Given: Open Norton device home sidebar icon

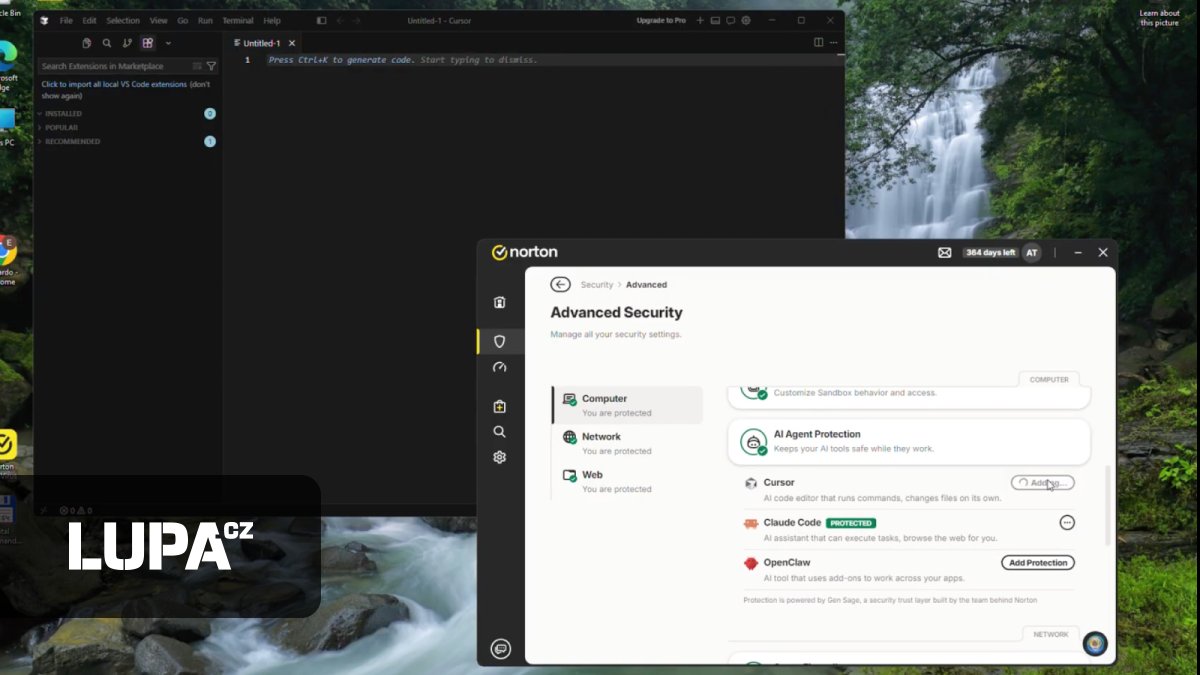Looking at the screenshot, I should click(x=500, y=302).
